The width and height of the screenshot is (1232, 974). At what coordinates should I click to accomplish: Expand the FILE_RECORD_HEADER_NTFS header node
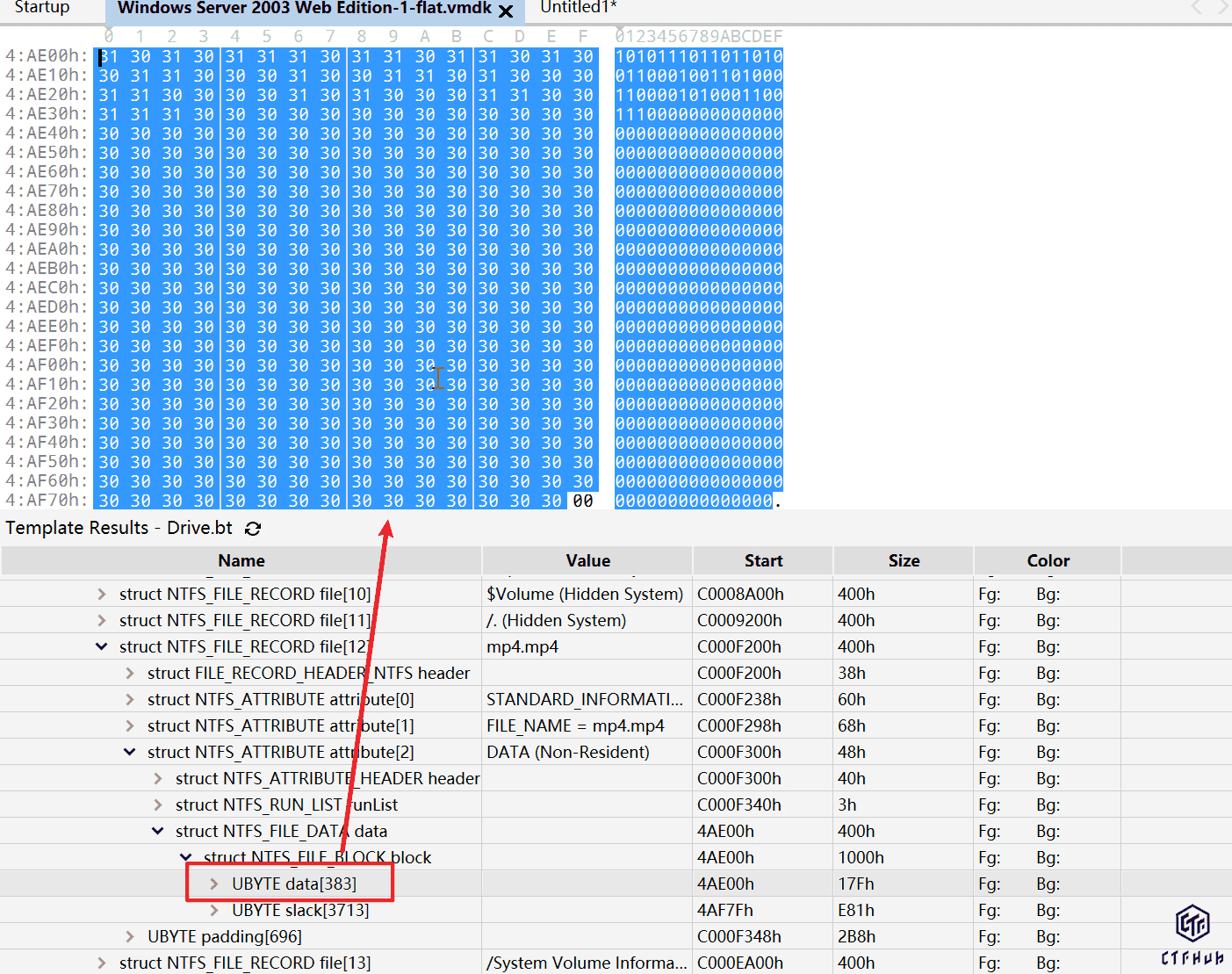click(130, 674)
